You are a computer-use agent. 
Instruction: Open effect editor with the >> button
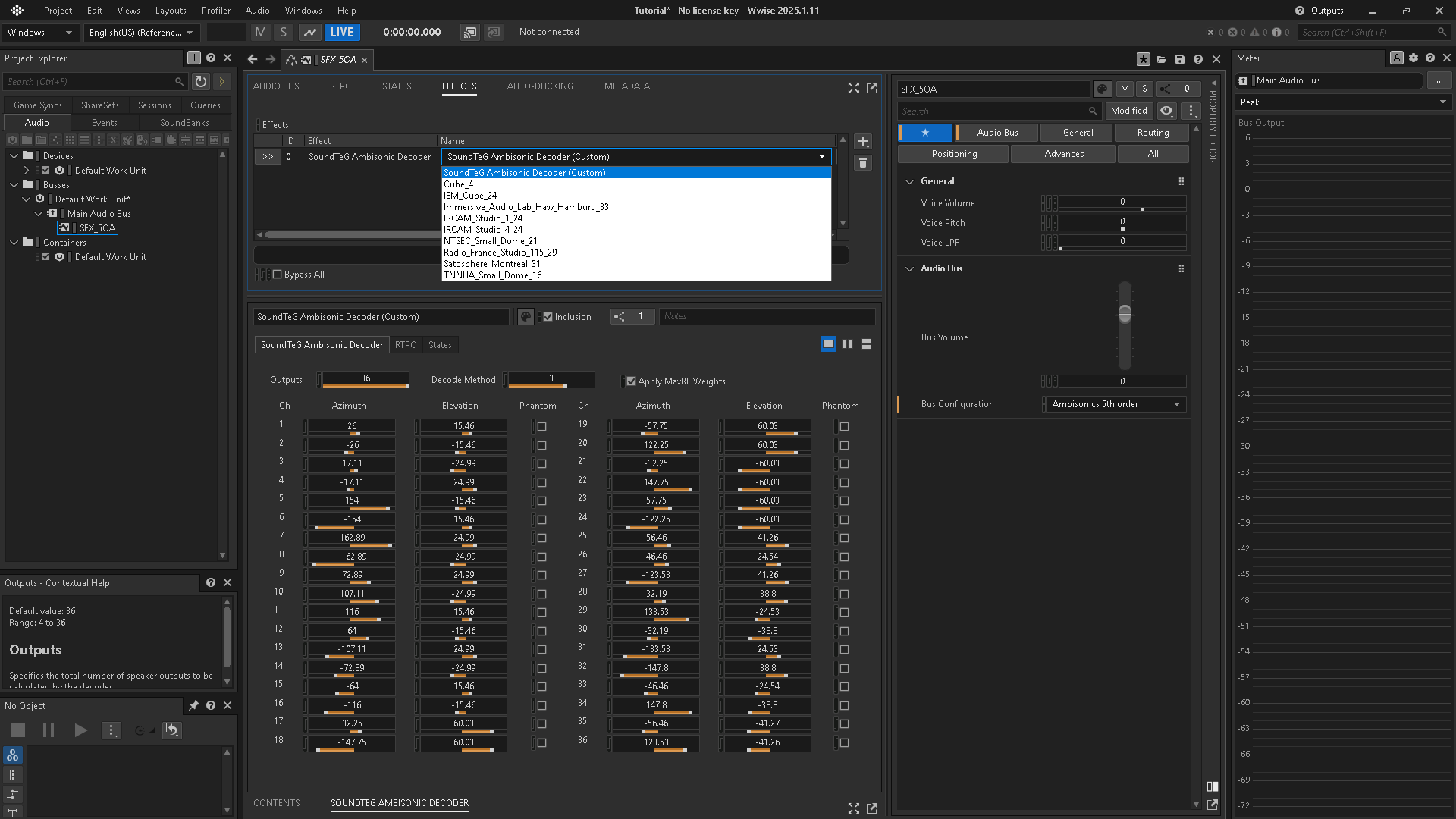click(x=268, y=157)
